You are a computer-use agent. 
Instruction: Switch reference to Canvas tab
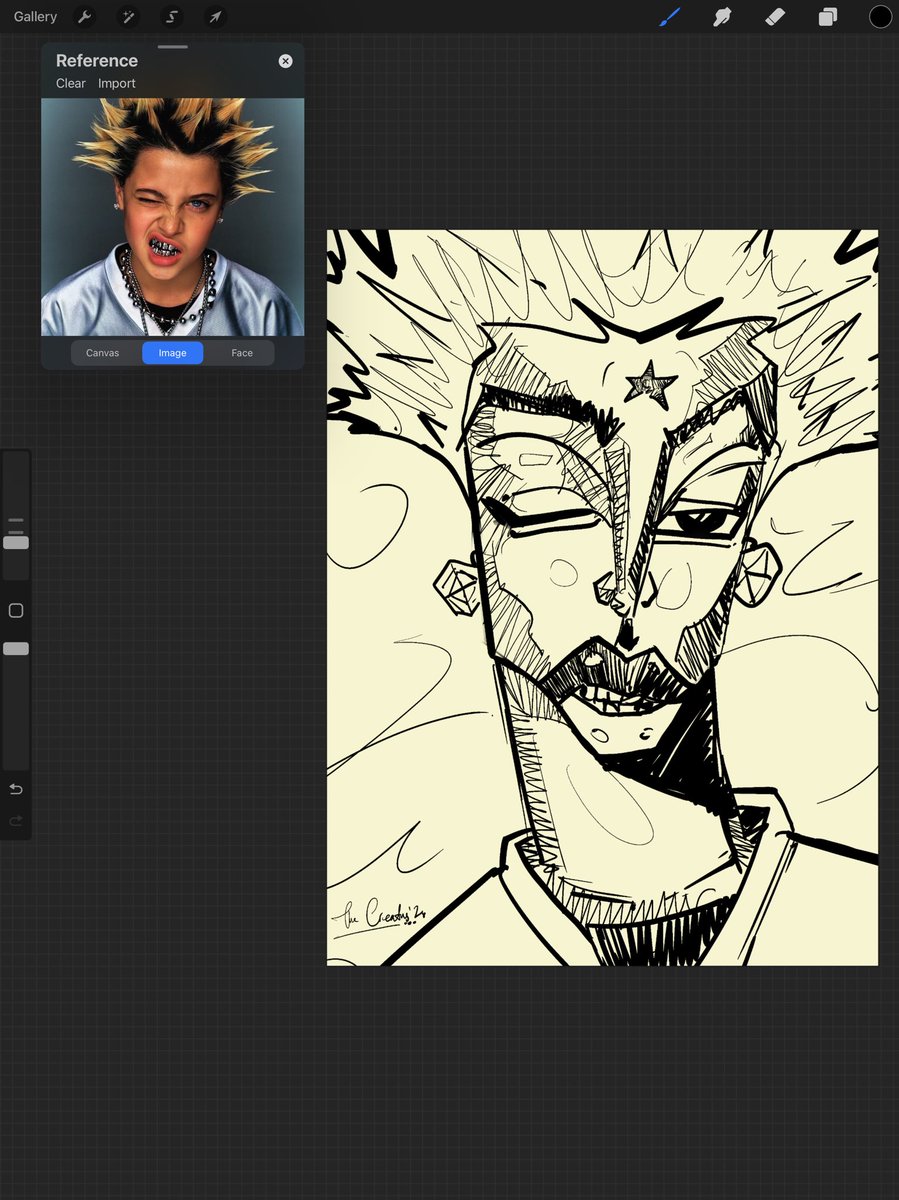point(102,353)
